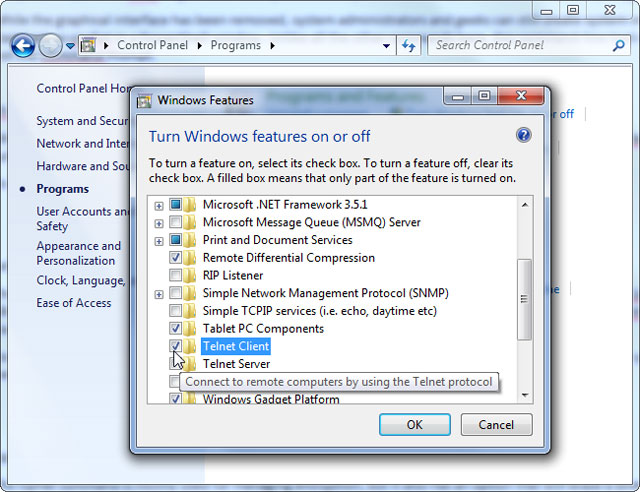Click scroll down arrow in features list
640x492 pixels.
(x=525, y=395)
